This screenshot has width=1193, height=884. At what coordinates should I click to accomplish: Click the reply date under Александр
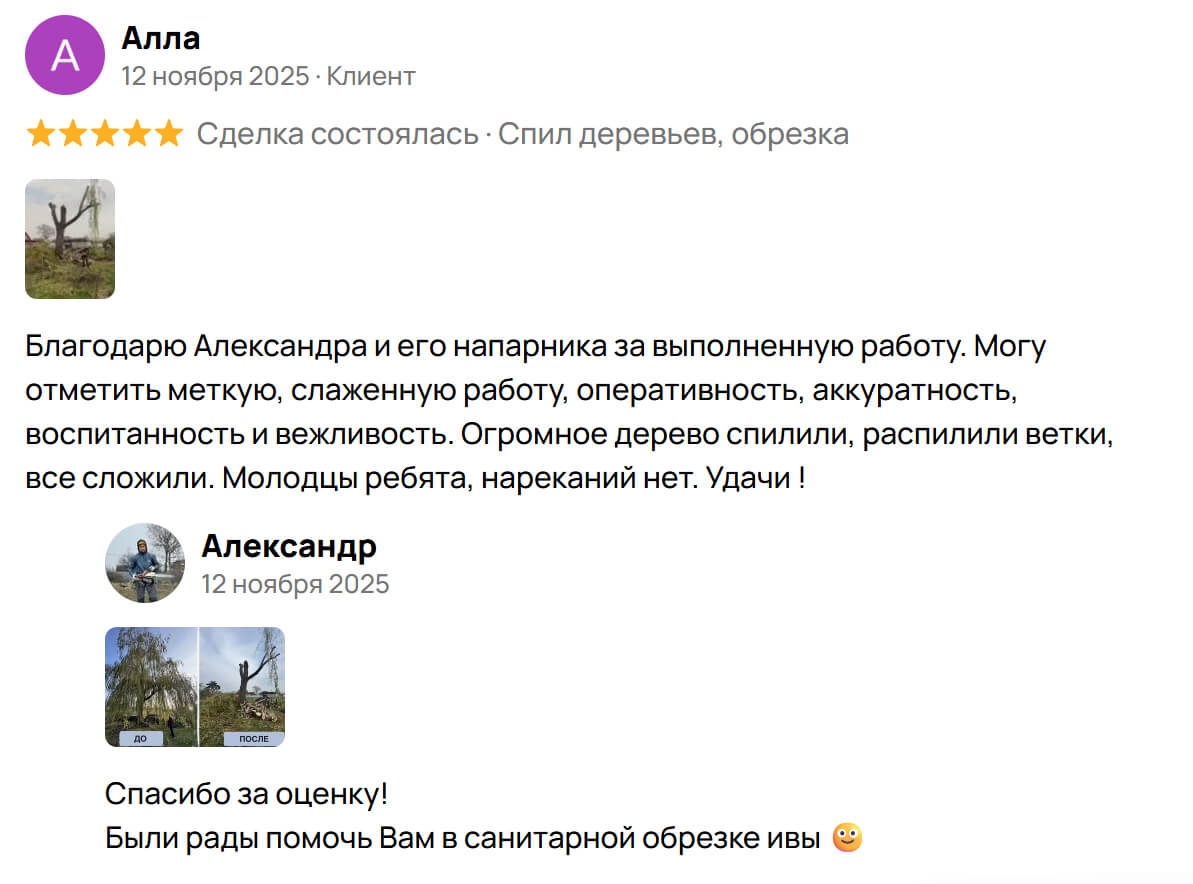295,584
